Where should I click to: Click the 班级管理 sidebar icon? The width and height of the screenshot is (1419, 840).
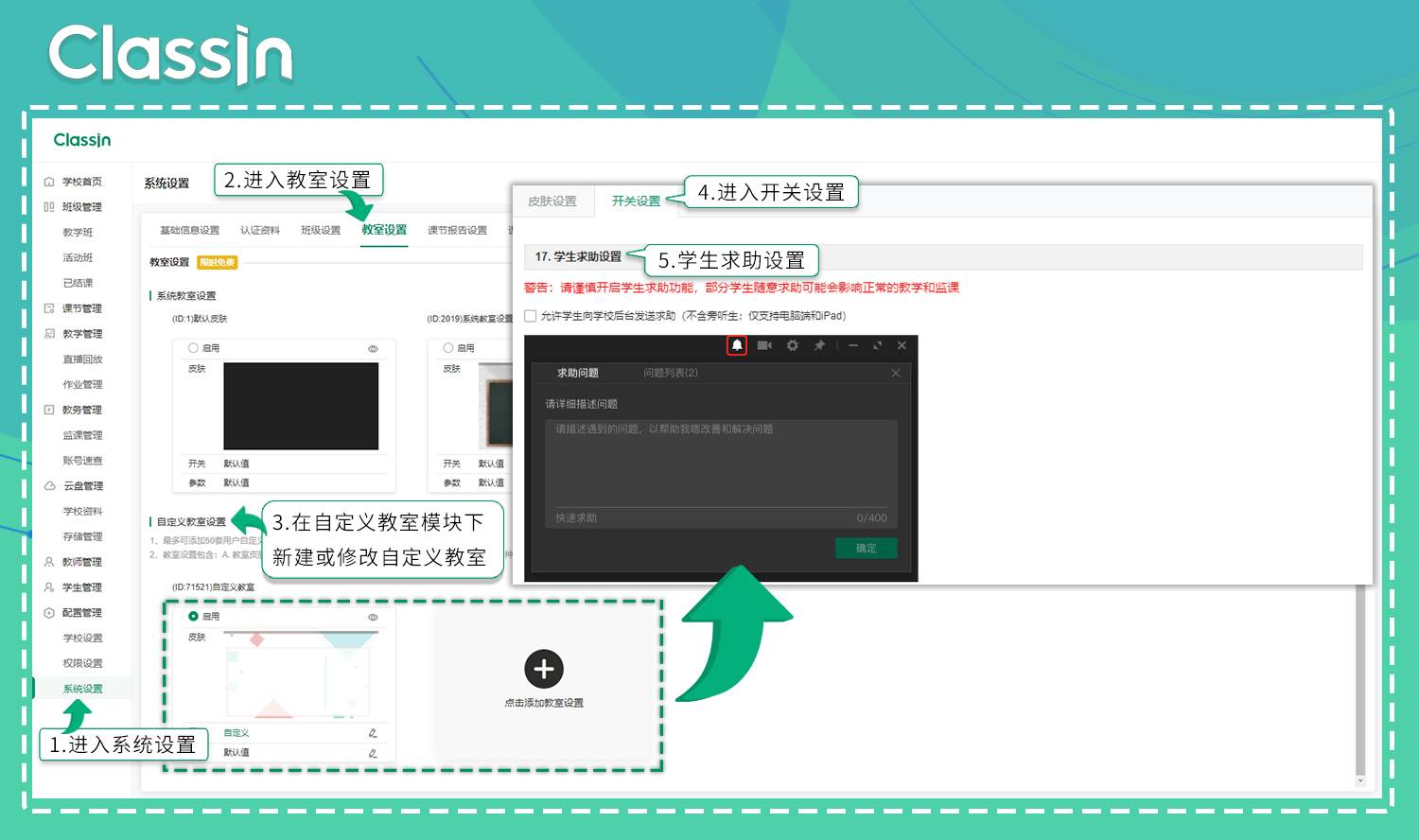tap(49, 207)
